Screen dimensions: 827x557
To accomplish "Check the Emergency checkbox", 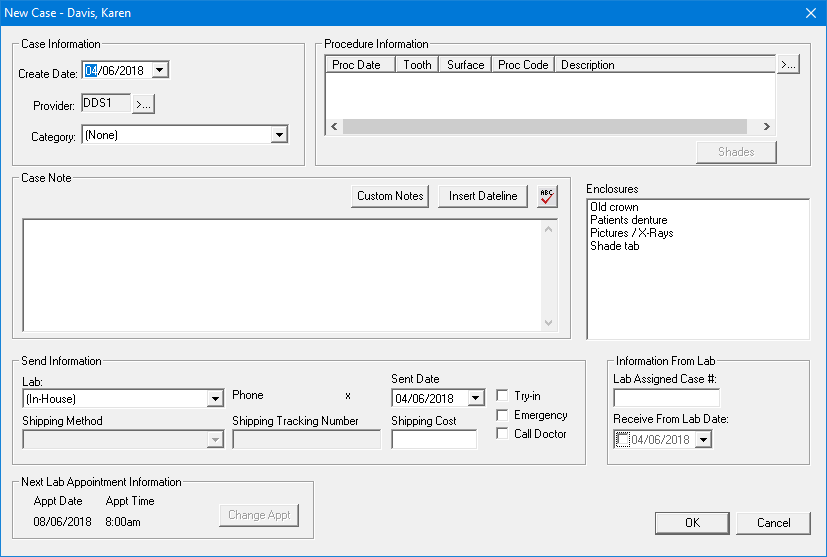I will 502,415.
